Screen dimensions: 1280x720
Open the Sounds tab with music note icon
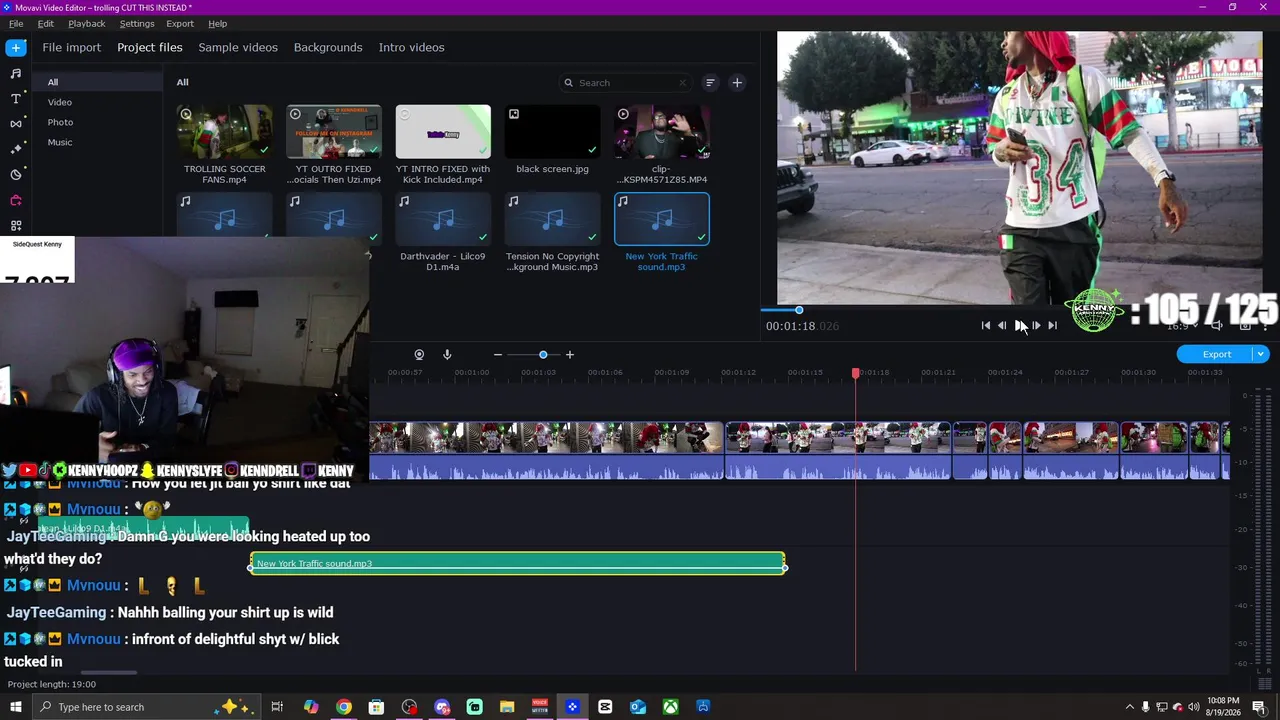[x=16, y=73]
